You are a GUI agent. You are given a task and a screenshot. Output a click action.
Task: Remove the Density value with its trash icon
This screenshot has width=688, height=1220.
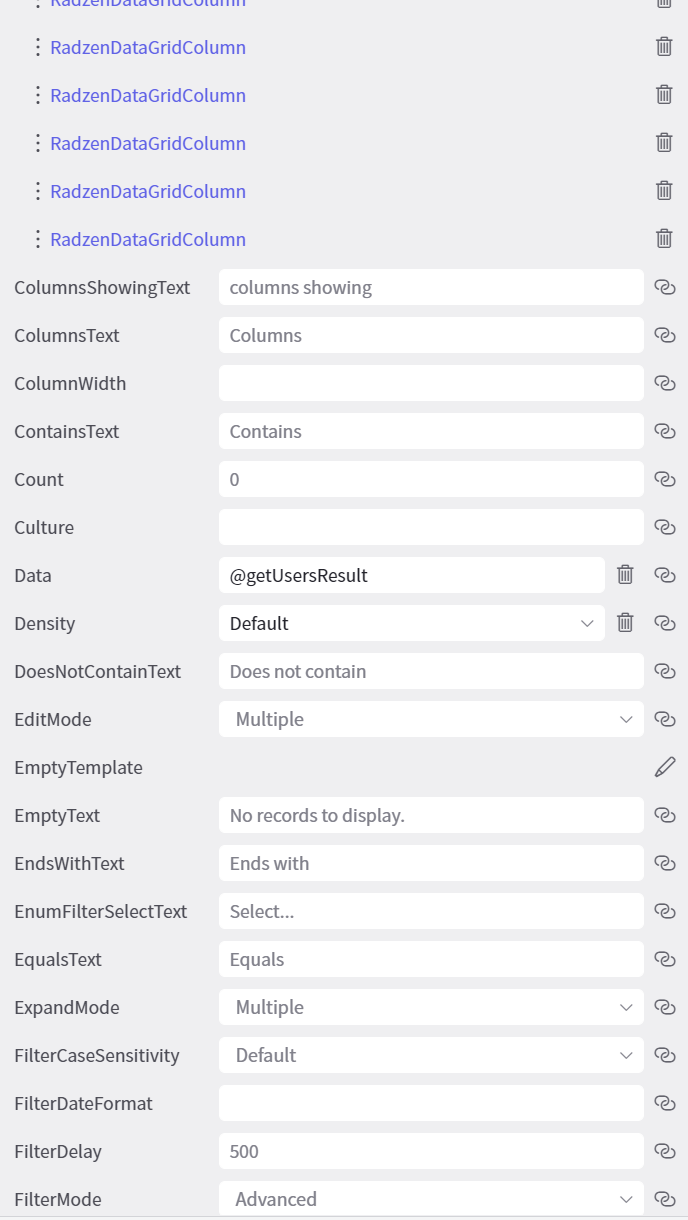click(x=625, y=623)
